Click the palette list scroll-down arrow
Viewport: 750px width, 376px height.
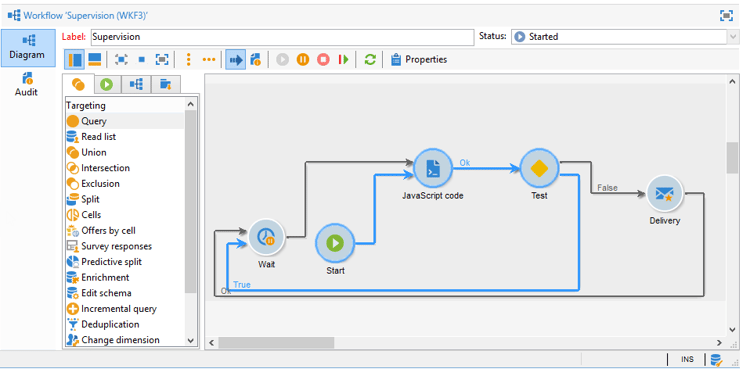tap(190, 340)
